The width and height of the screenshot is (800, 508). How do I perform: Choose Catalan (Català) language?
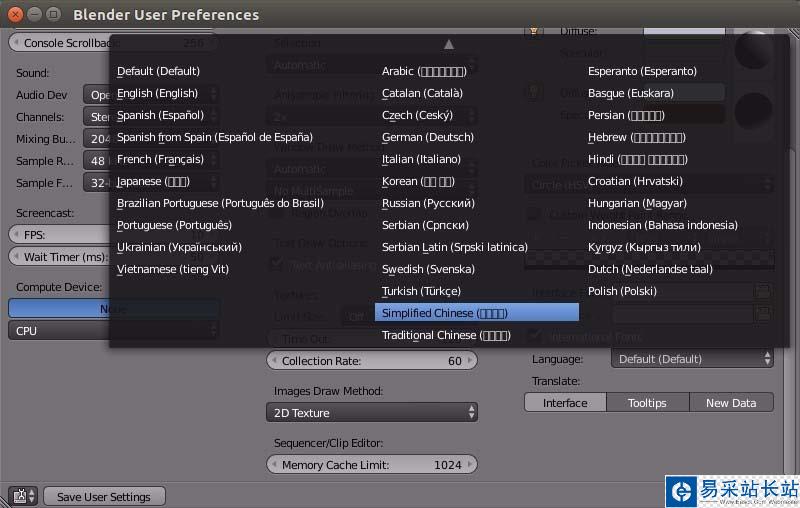coord(422,93)
